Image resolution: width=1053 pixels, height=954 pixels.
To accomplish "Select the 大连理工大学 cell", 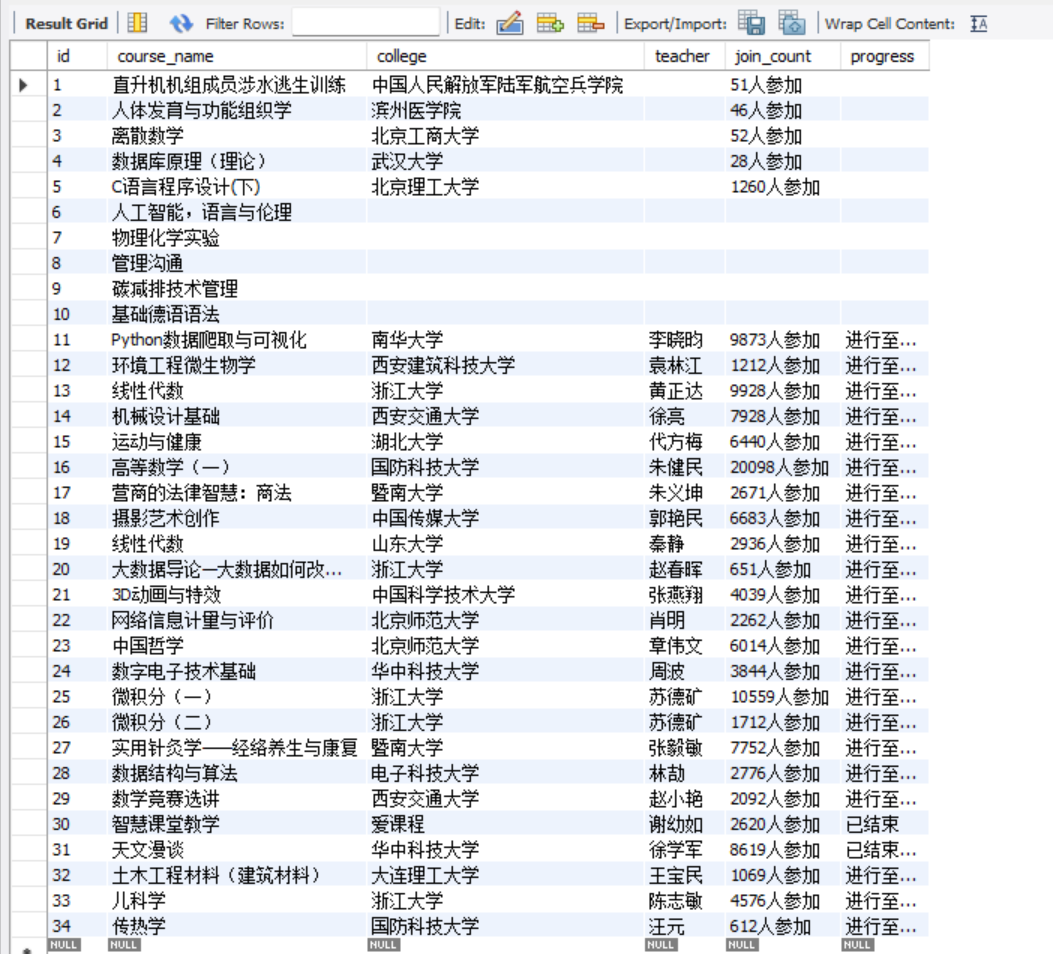I will [506, 875].
